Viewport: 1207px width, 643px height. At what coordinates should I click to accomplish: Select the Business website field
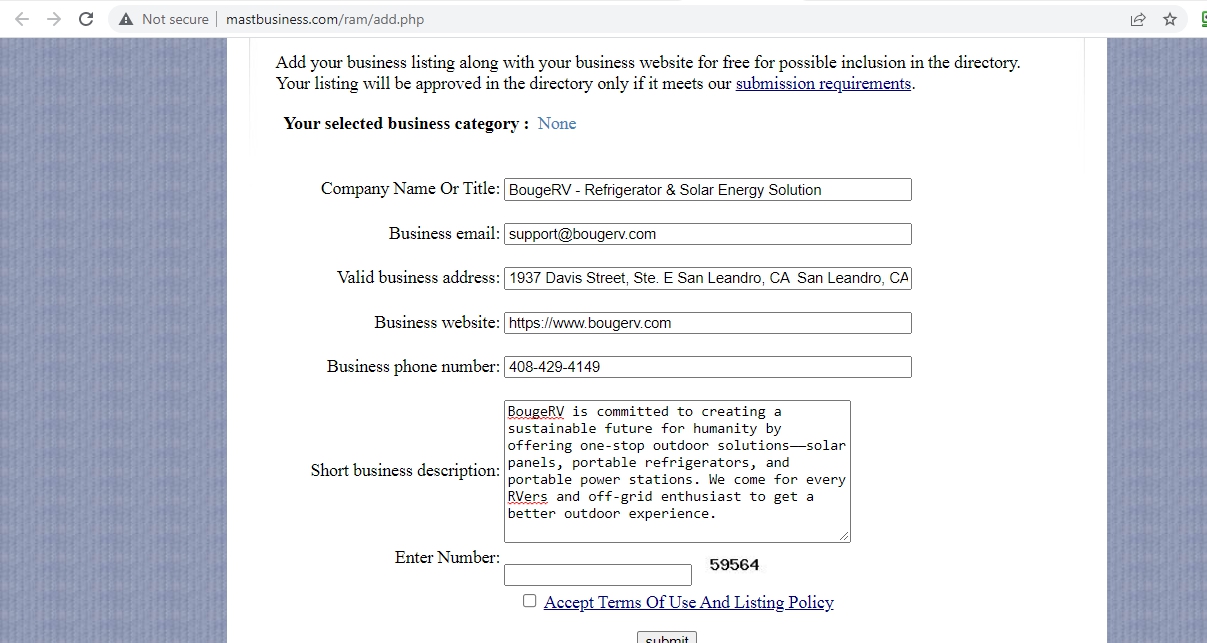coord(707,323)
